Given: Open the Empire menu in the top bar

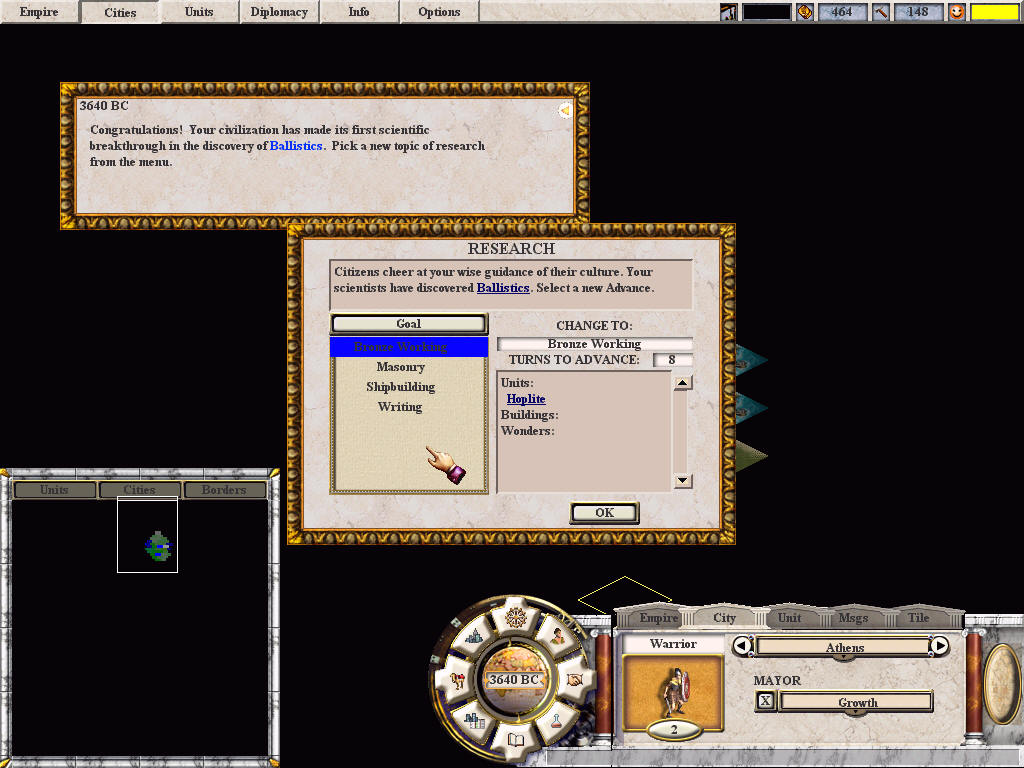Looking at the screenshot, I should pos(39,12).
